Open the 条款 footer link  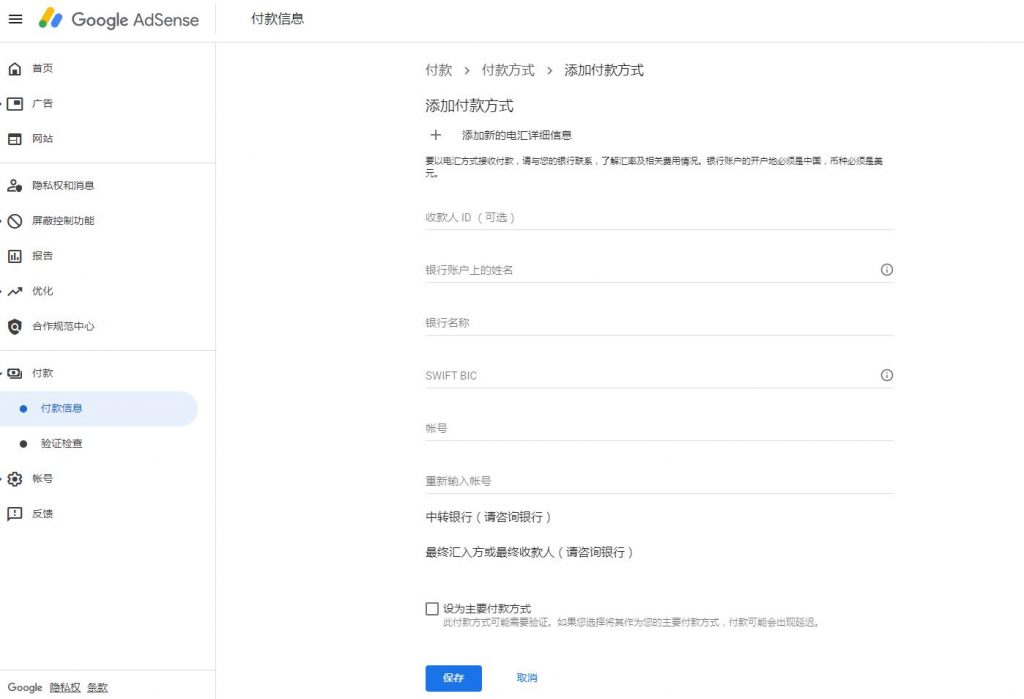tap(97, 688)
